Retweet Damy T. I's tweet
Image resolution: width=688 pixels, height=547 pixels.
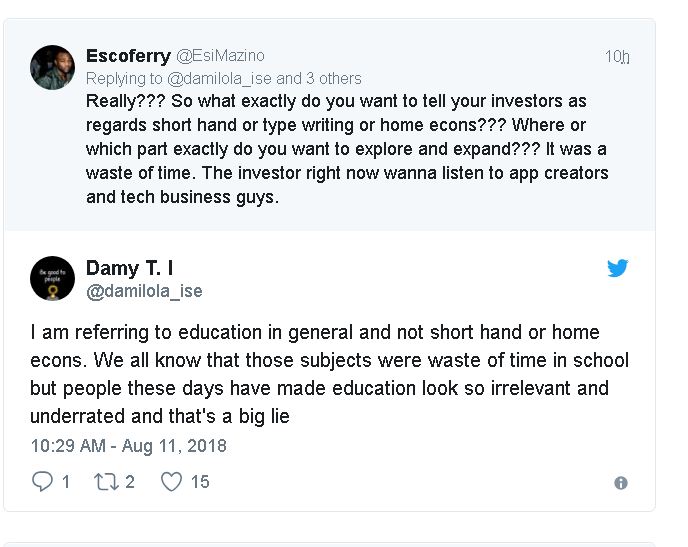pos(106,482)
